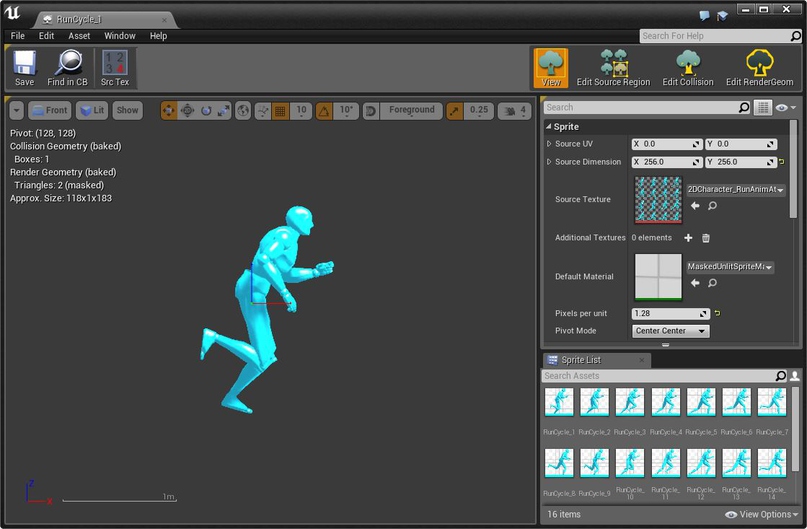Add element to Additional Textures
Image resolution: width=807 pixels, height=529 pixels.
pos(688,238)
